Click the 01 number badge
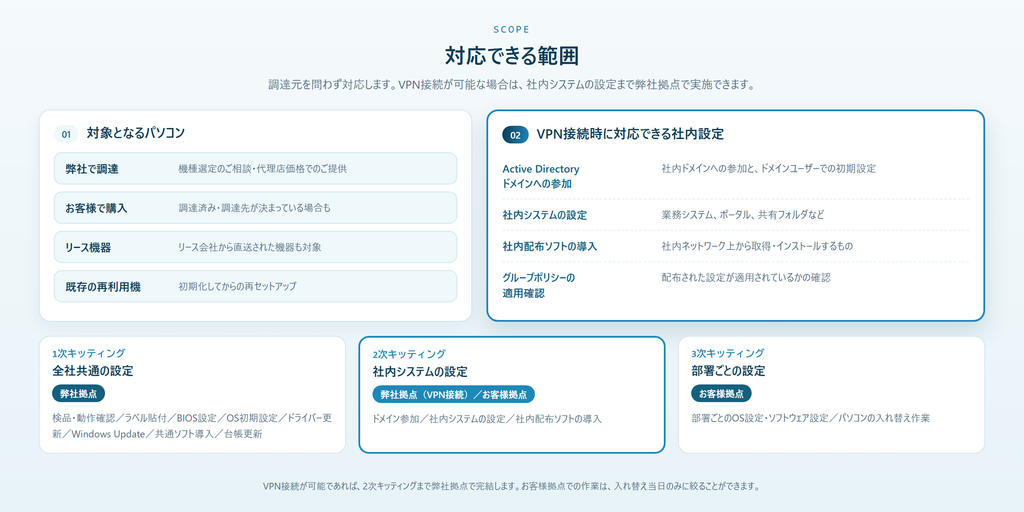Viewport: 1024px width, 512px height. pyautogui.click(x=66, y=134)
